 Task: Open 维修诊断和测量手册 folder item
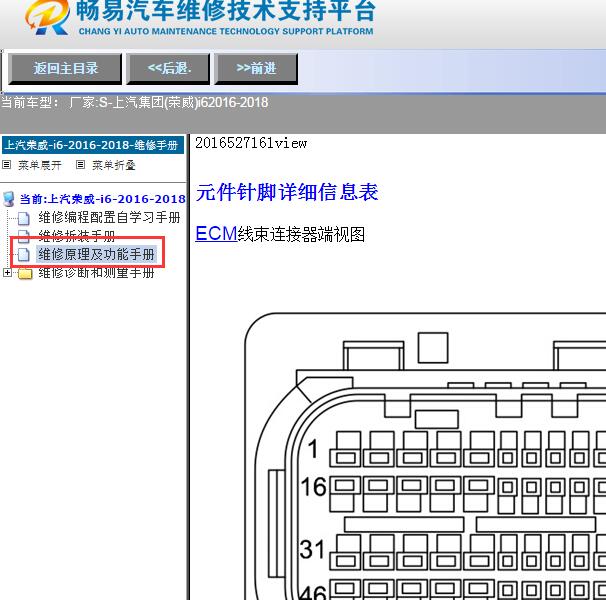click(x=96, y=273)
